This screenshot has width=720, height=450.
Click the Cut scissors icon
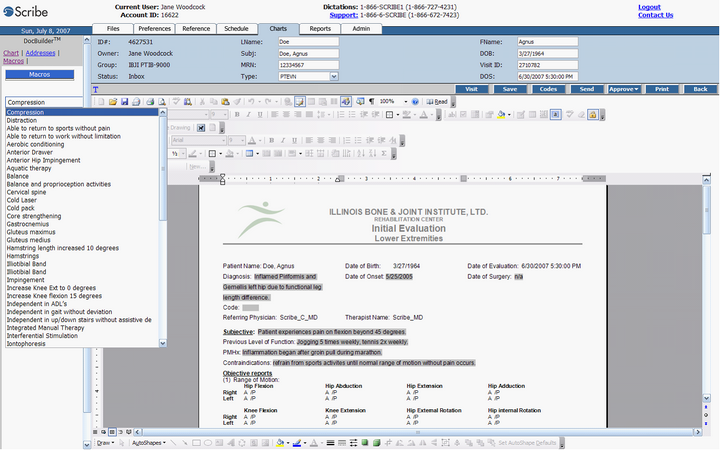click(202, 101)
